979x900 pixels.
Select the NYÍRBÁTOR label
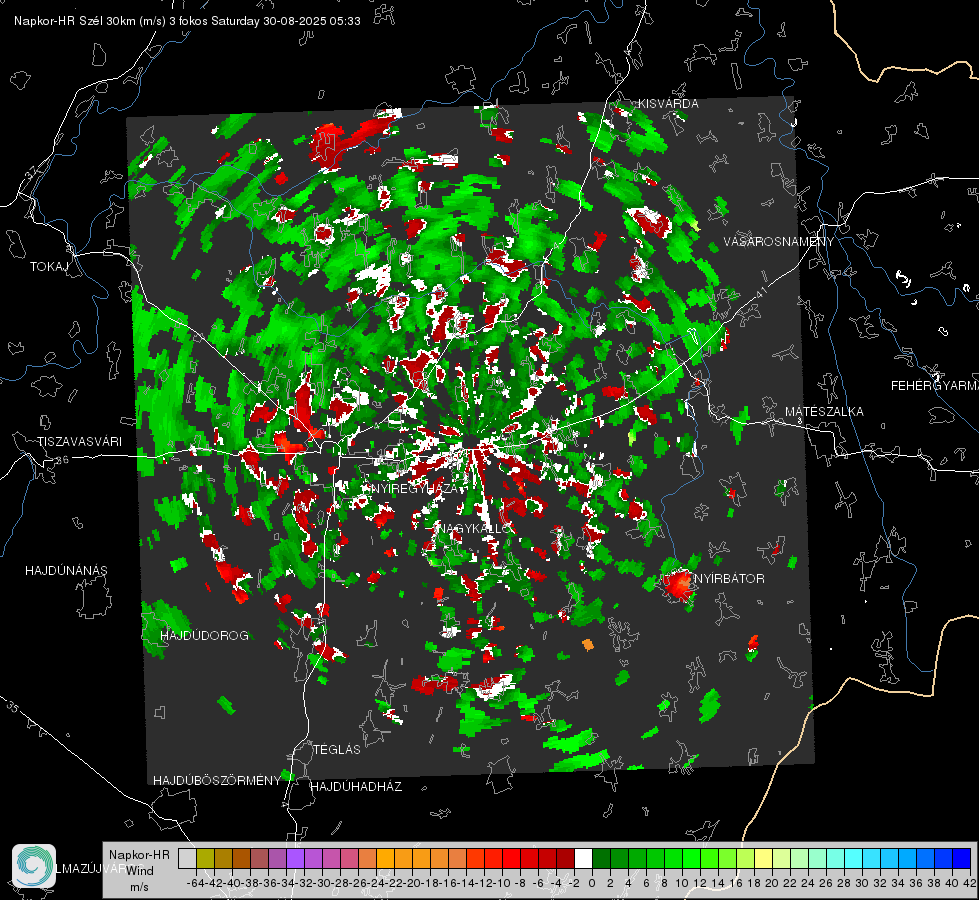(x=729, y=578)
